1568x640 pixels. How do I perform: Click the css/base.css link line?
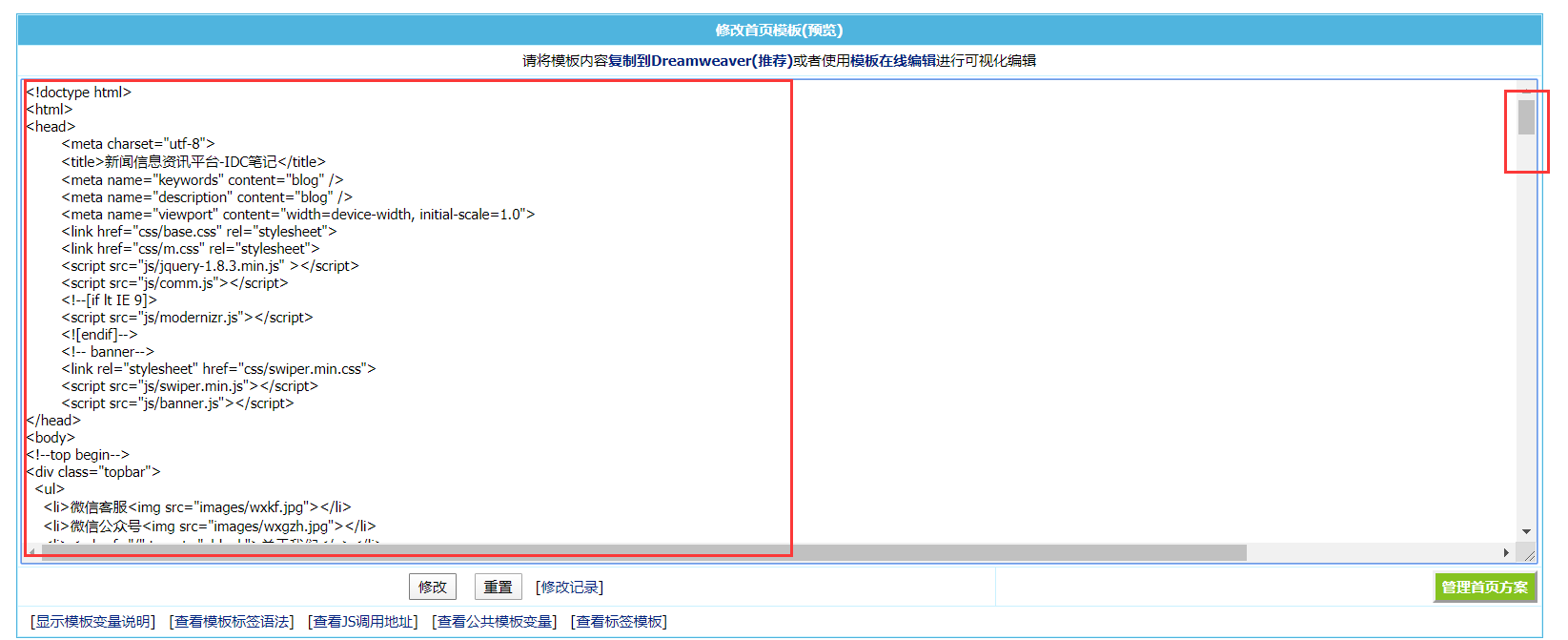coord(199,232)
